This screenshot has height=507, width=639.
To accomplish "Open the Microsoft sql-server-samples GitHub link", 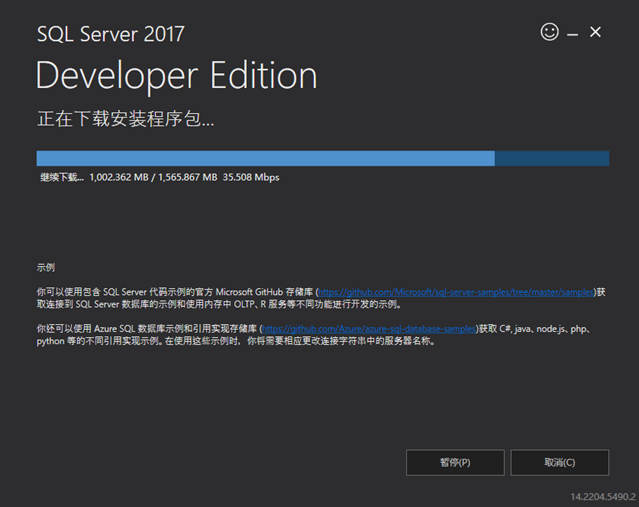I will (x=456, y=292).
